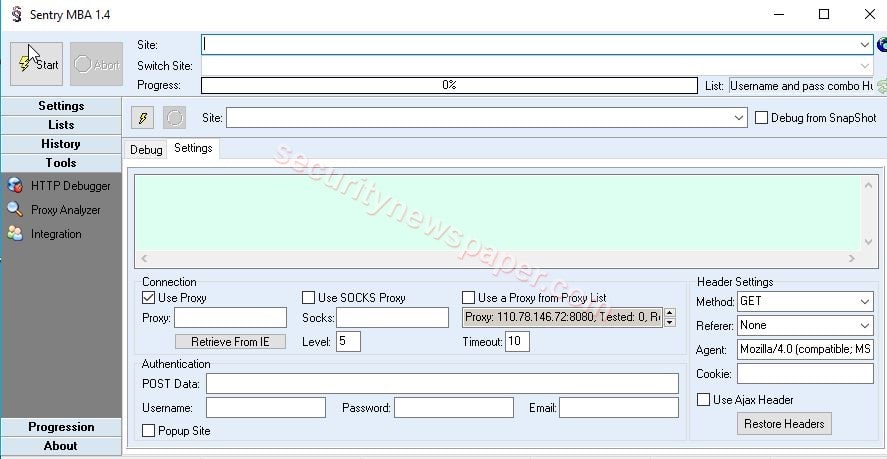Click the horizontal scrollbar right arrow

pos(851,259)
